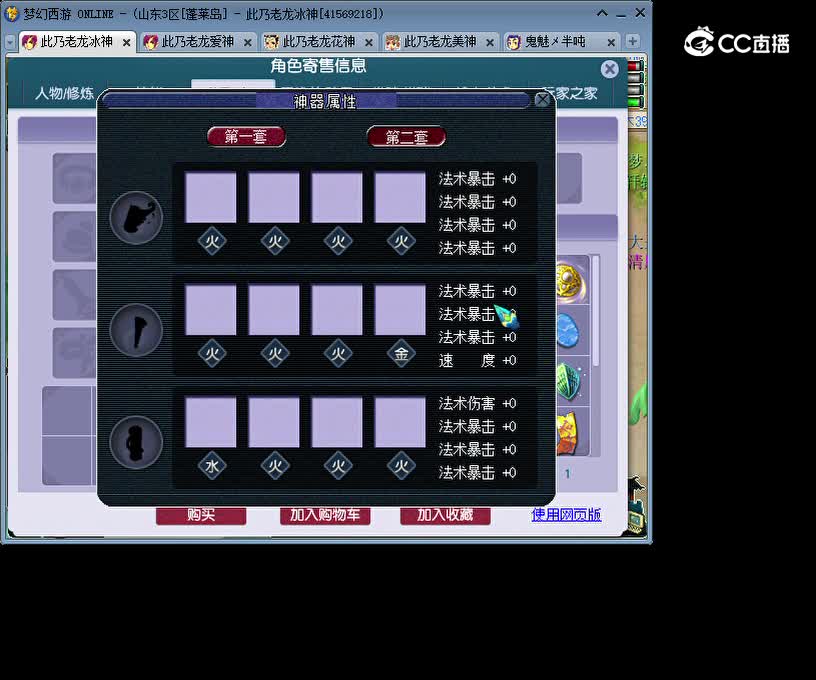The image size is (816, 680).
Task: Click second 火 element icon in top row
Action: (x=275, y=241)
